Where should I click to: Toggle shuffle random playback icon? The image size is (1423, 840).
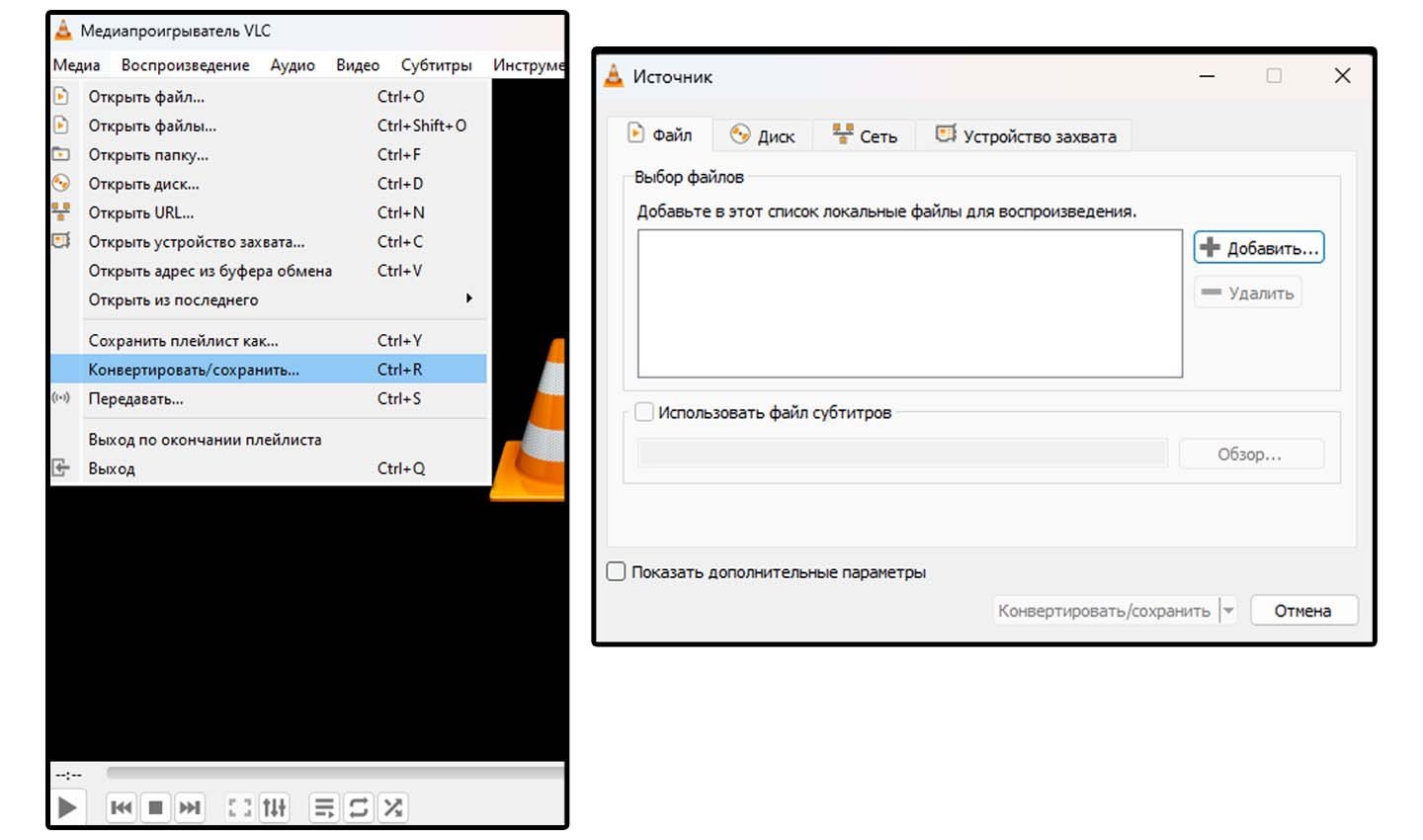pos(393,807)
